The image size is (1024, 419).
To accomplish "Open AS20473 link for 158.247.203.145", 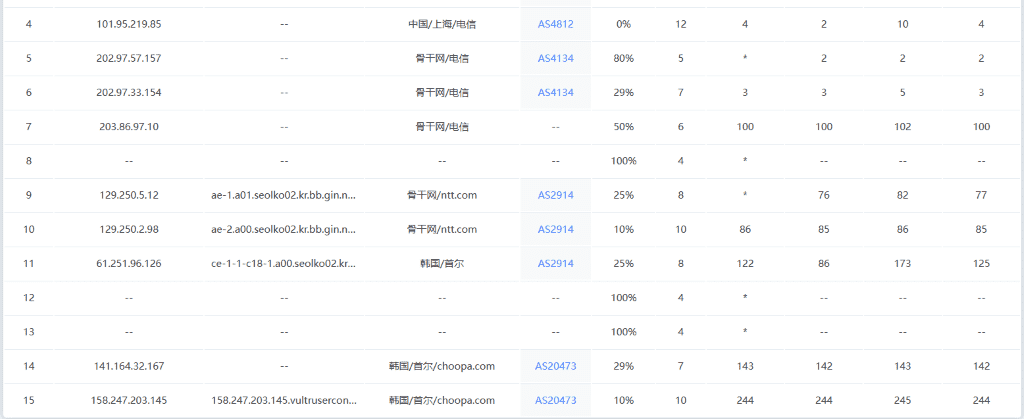I will point(555,400).
